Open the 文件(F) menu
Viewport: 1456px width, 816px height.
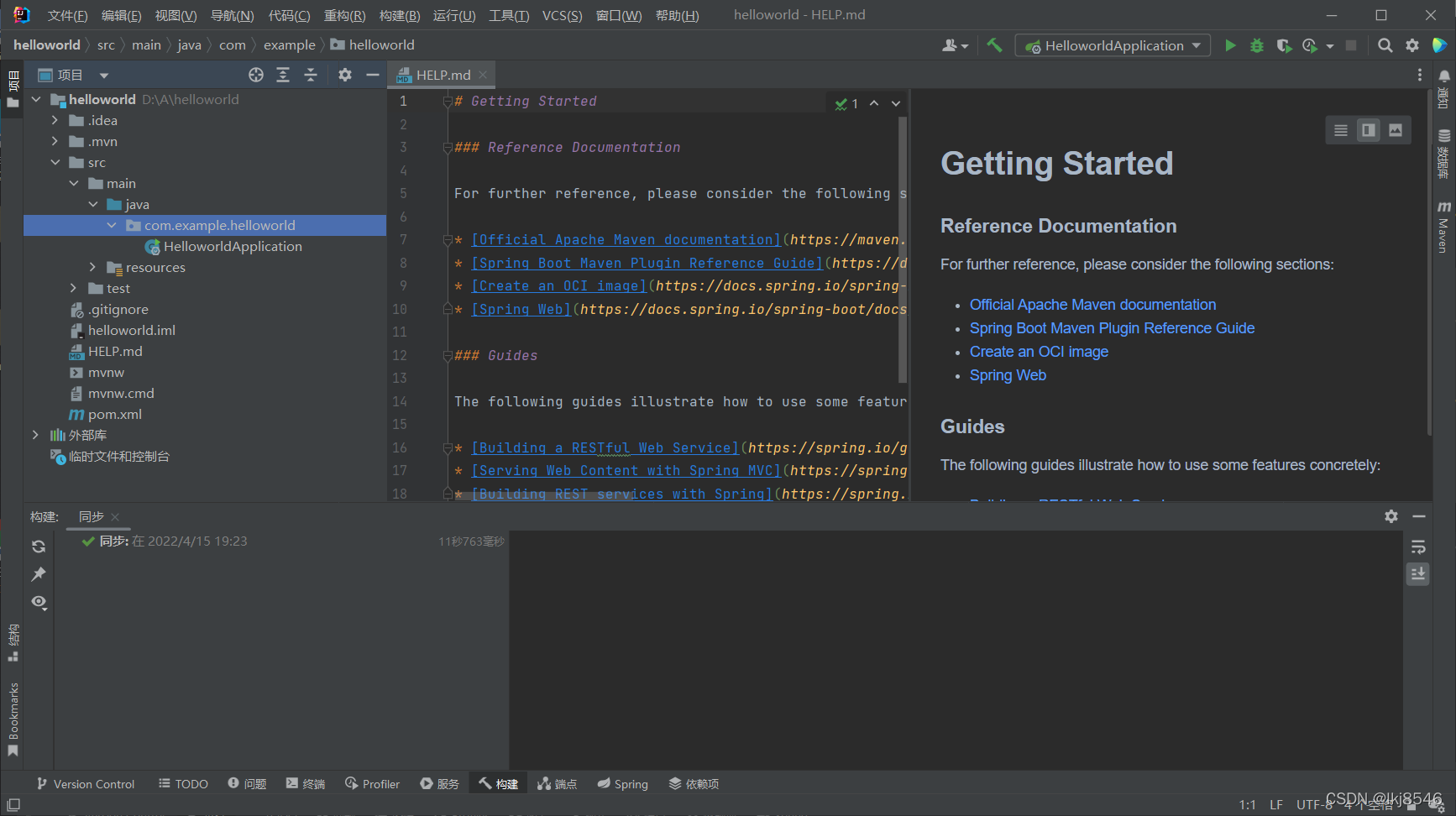[66, 14]
